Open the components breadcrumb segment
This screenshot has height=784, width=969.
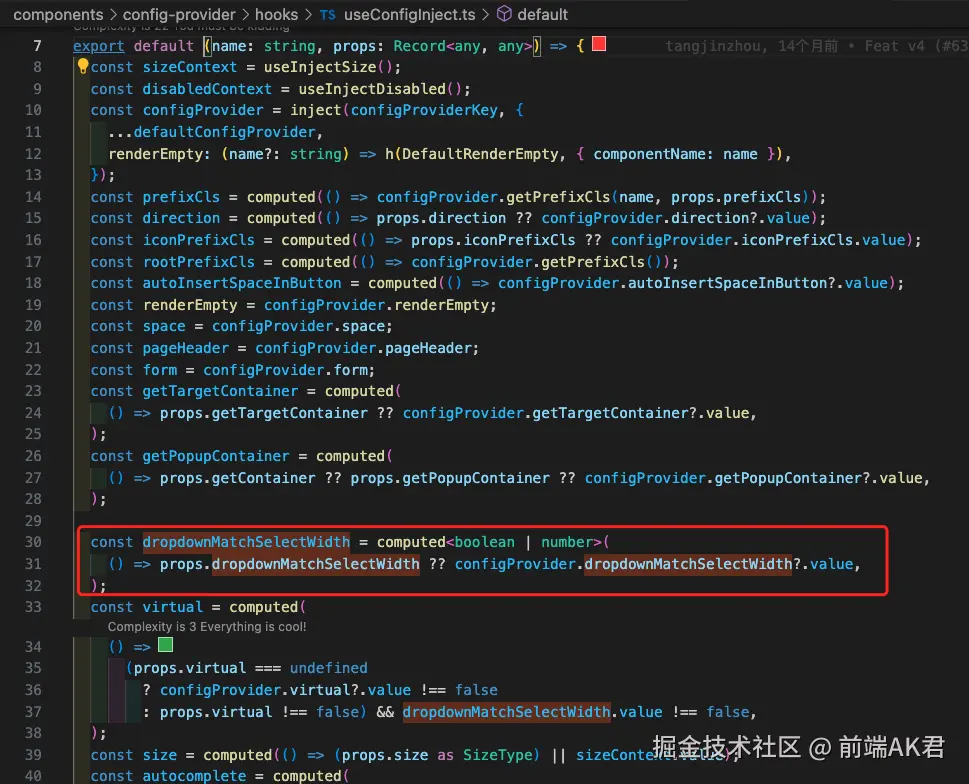click(x=58, y=14)
